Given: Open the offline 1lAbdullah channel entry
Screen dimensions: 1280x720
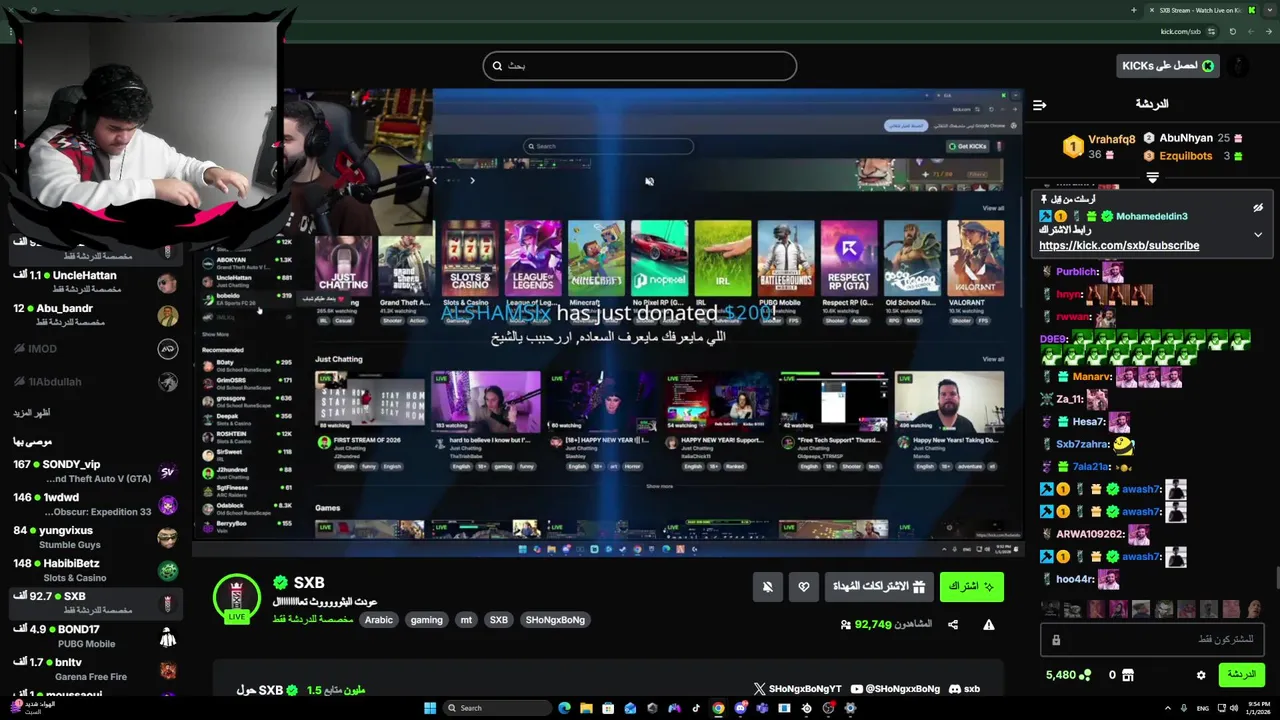Looking at the screenshot, I should (x=95, y=381).
